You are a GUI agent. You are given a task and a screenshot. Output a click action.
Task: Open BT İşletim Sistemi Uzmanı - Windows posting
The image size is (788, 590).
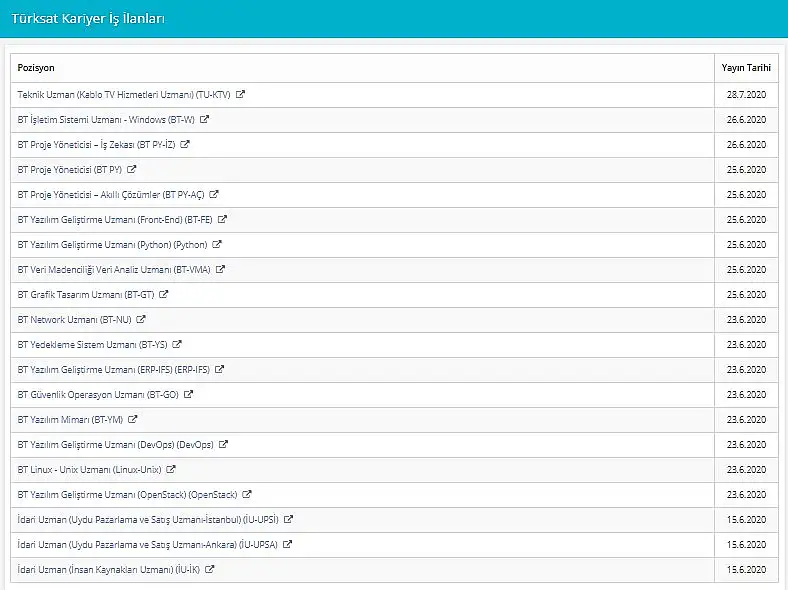point(106,120)
